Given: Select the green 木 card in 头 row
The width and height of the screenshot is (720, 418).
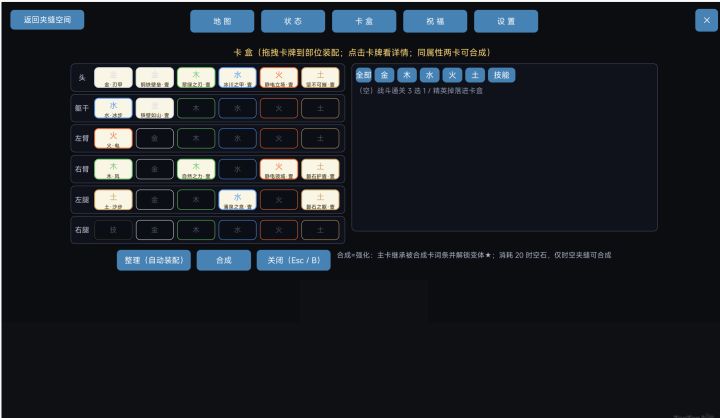Looking at the screenshot, I should click(196, 78).
